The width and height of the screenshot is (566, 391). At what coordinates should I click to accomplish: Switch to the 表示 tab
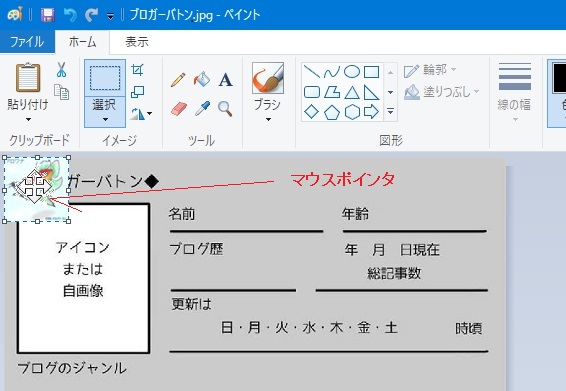[x=137, y=42]
